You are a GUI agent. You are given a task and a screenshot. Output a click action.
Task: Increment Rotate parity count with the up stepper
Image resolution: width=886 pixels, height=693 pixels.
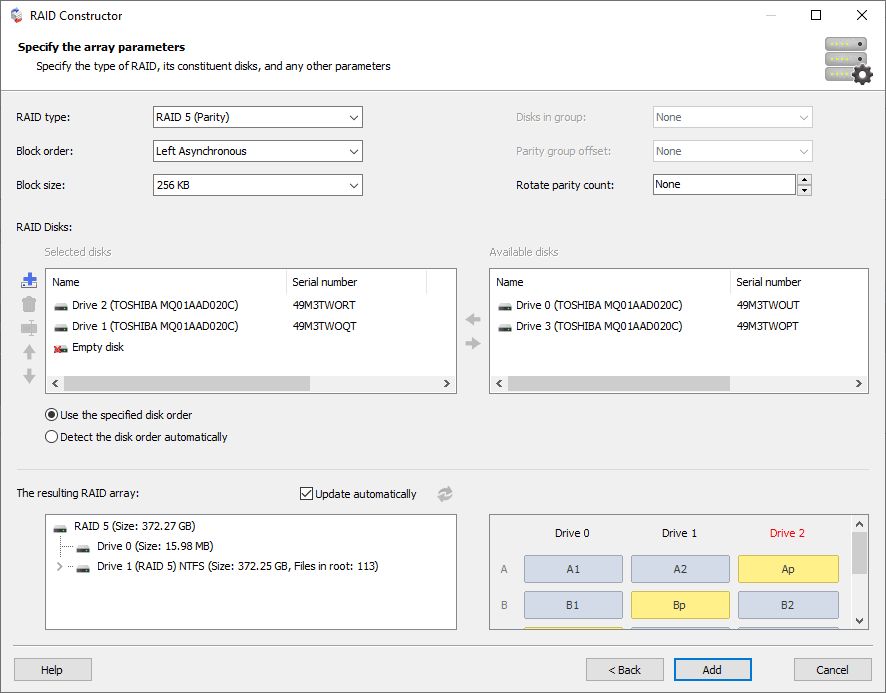tap(806, 179)
